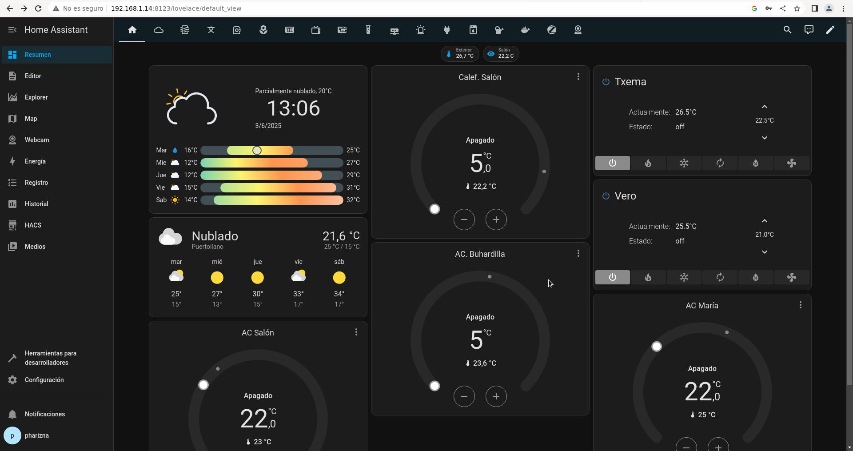Open Historial in sidebar
The width and height of the screenshot is (853, 451).
[x=57, y=204]
